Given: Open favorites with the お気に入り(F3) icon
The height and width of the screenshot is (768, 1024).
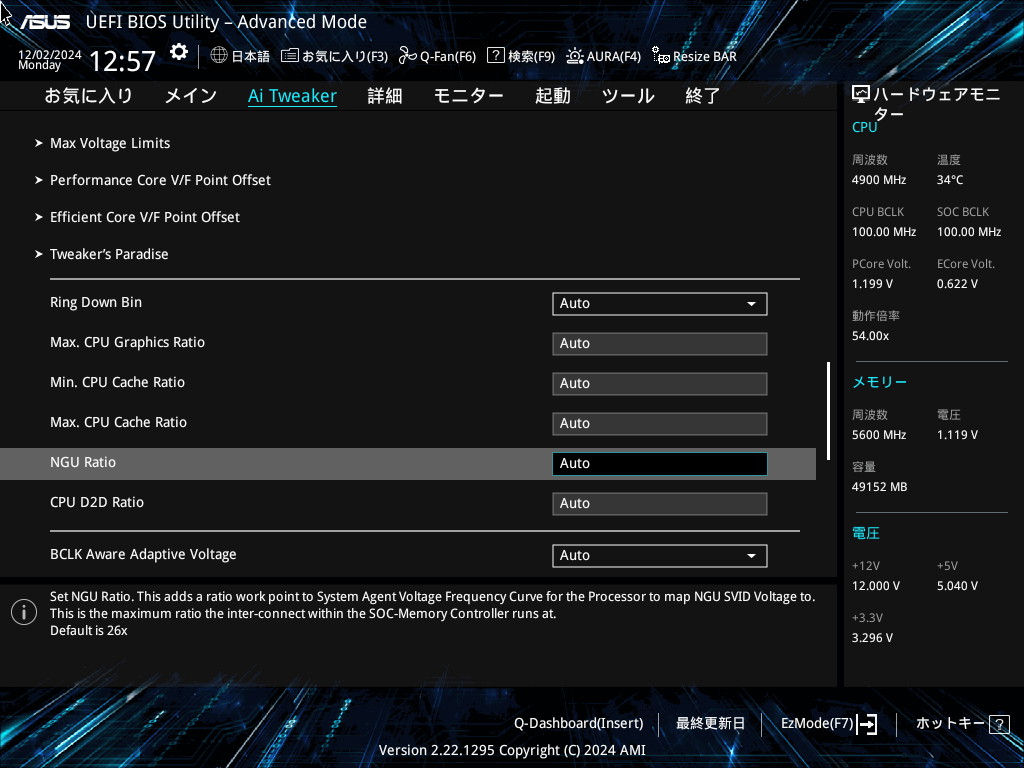Looking at the screenshot, I should coord(290,56).
